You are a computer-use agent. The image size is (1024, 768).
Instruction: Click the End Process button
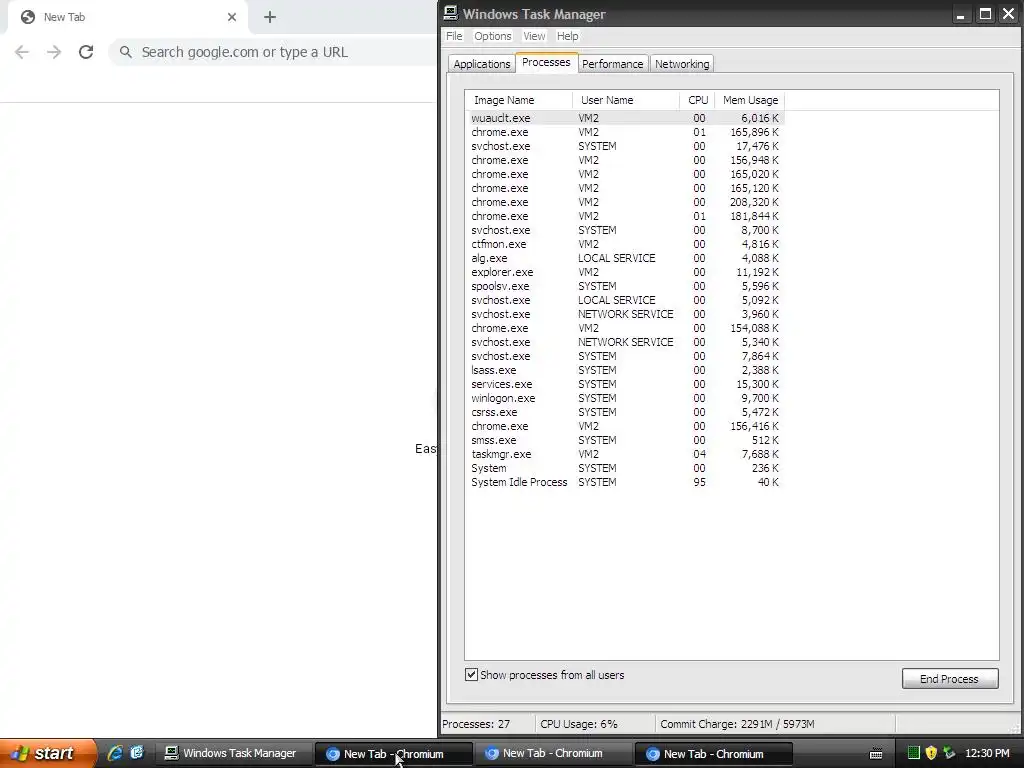[x=950, y=679]
